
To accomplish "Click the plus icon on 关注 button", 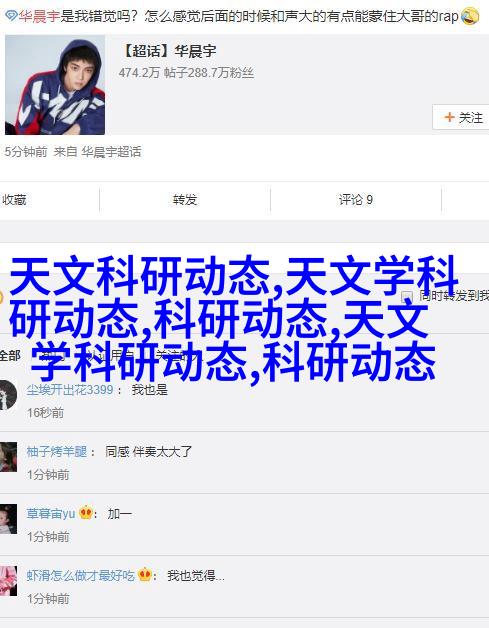I will (x=449, y=117).
